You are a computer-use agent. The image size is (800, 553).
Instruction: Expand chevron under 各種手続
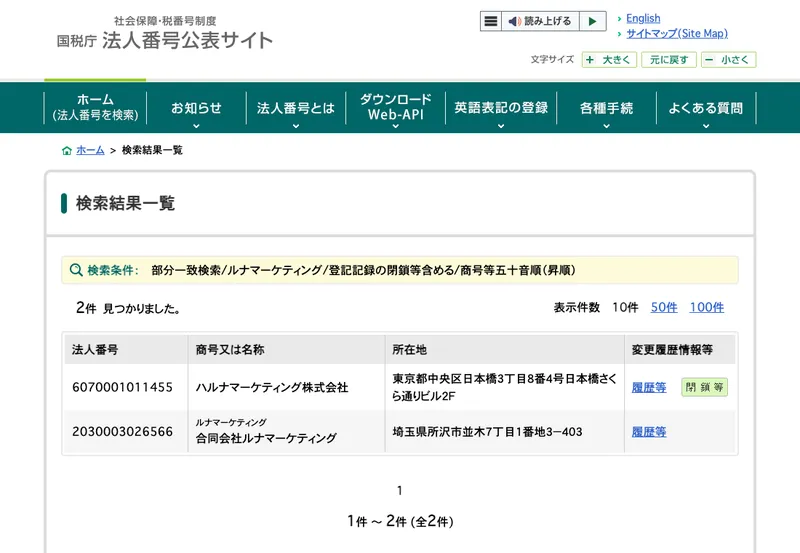tap(606, 126)
